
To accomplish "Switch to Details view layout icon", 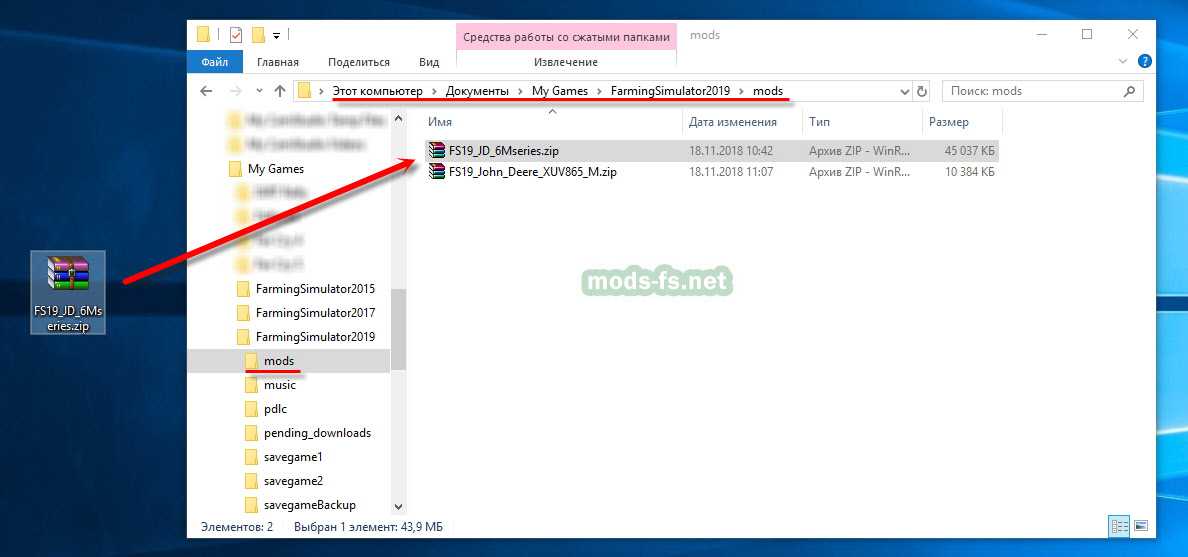I will tap(1119, 525).
